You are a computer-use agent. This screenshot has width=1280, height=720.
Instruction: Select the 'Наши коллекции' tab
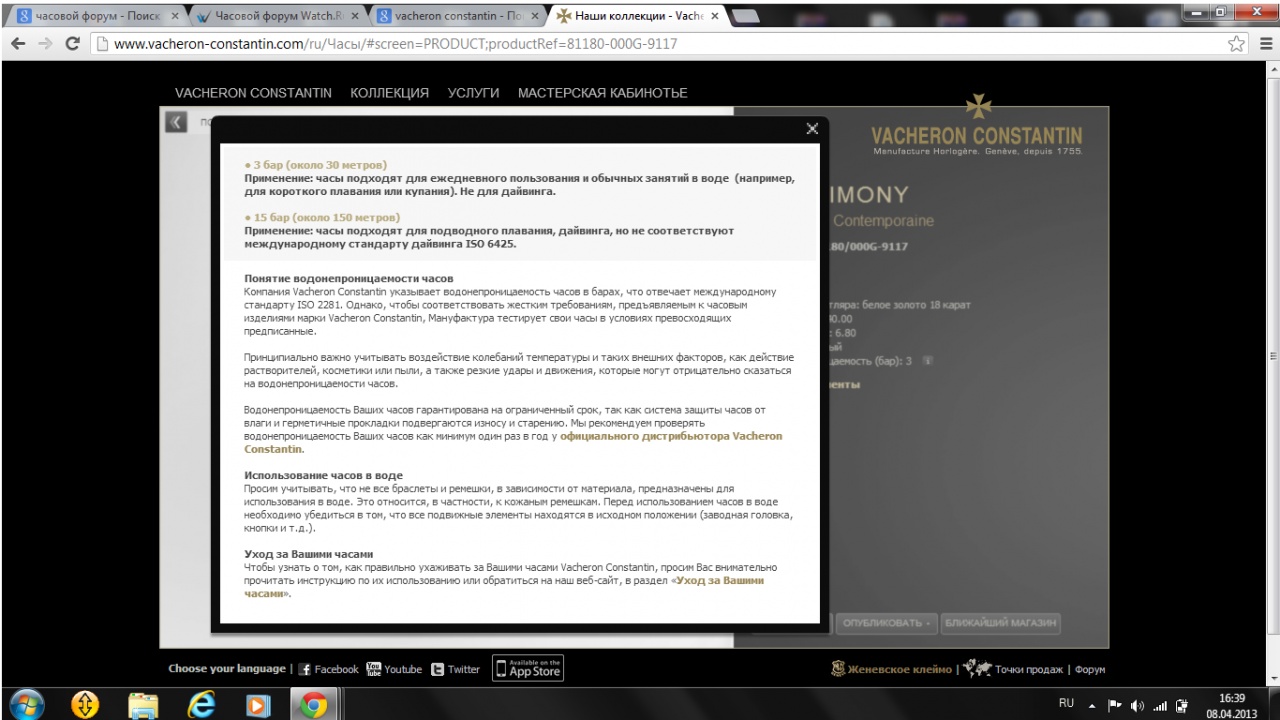pyautogui.click(x=635, y=15)
